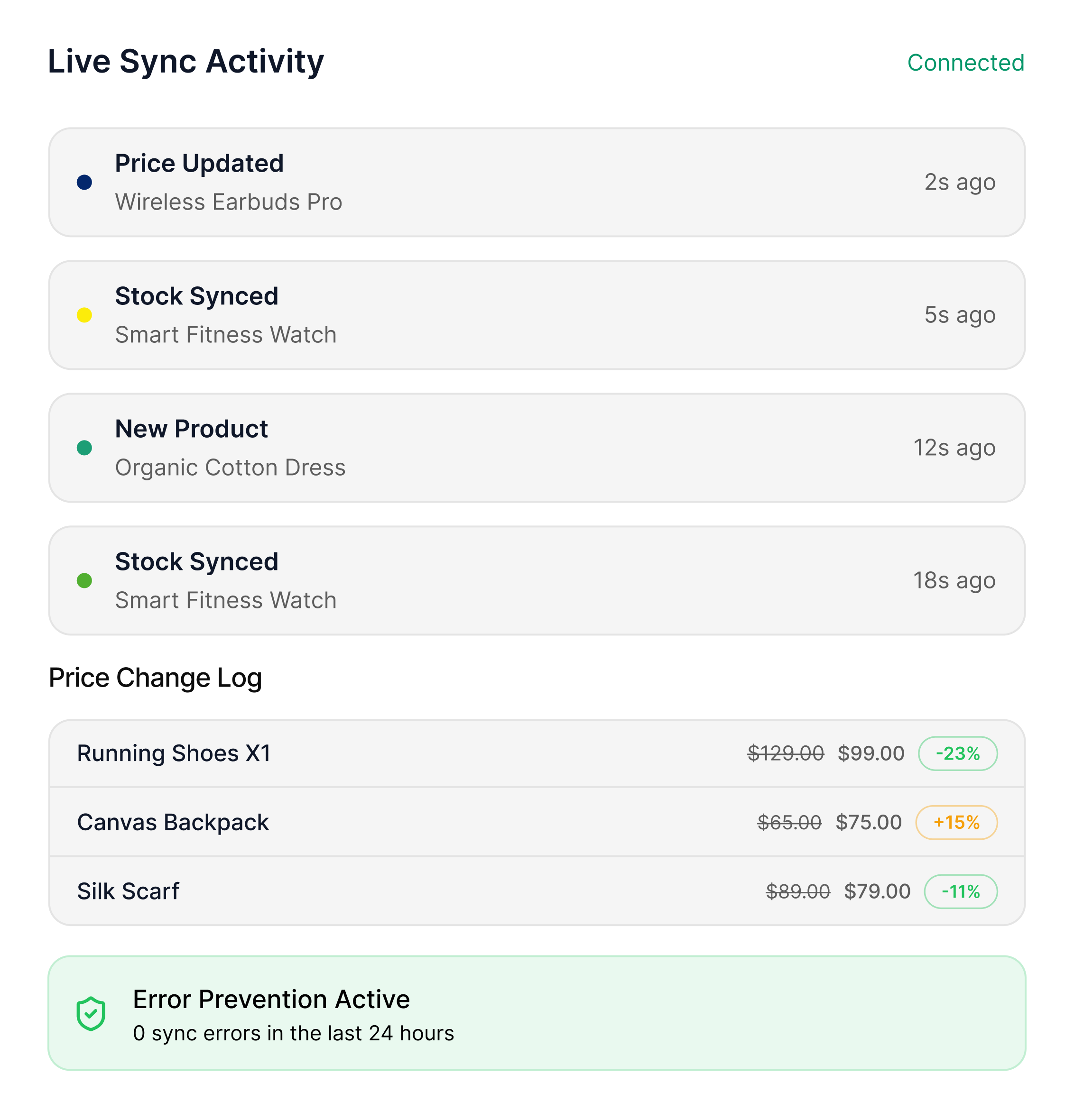Image resolution: width=1074 pixels, height=1120 pixels.
Task: Click the Price Change Log heading
Action: 156,678
